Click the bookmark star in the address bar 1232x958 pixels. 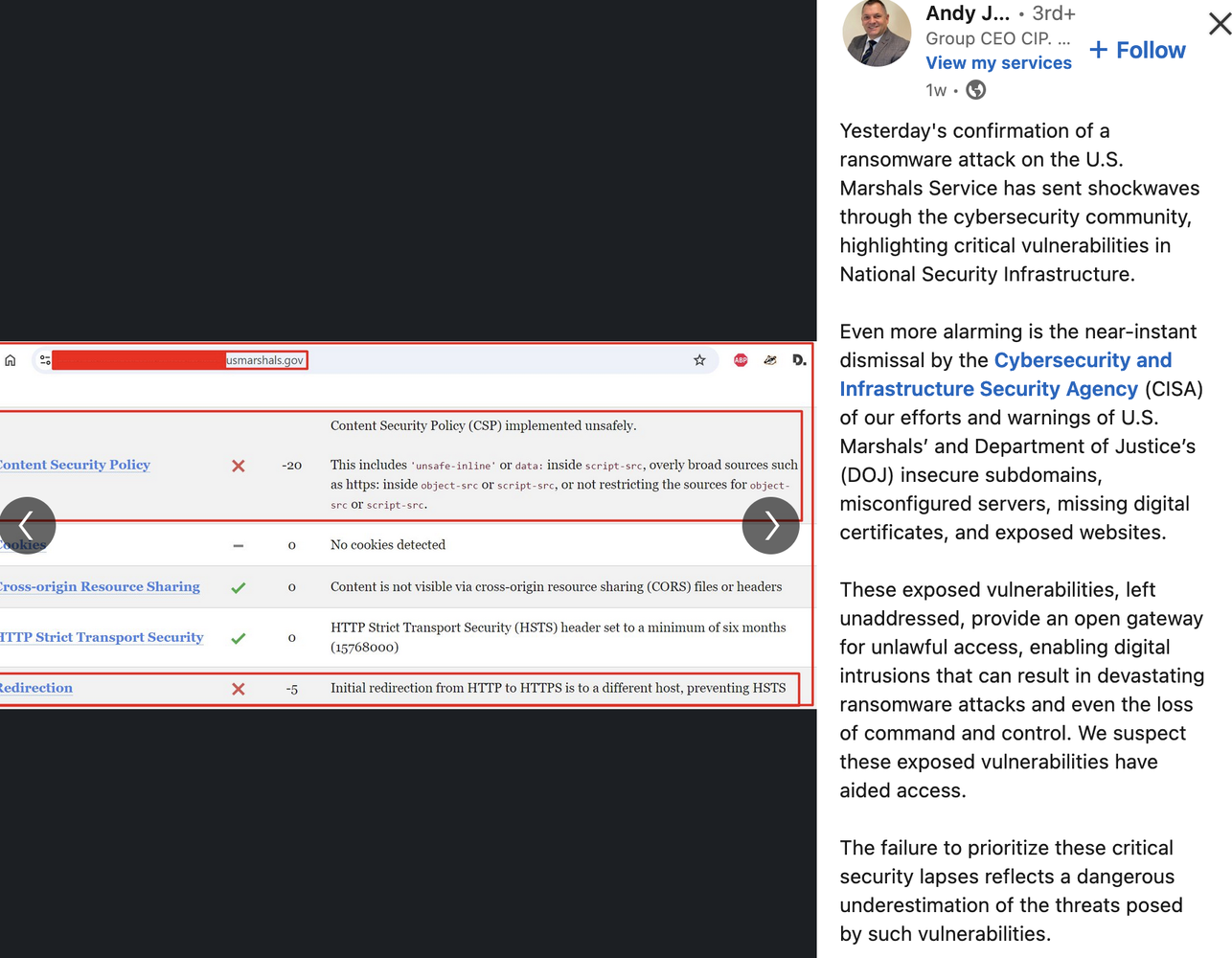[x=699, y=360]
